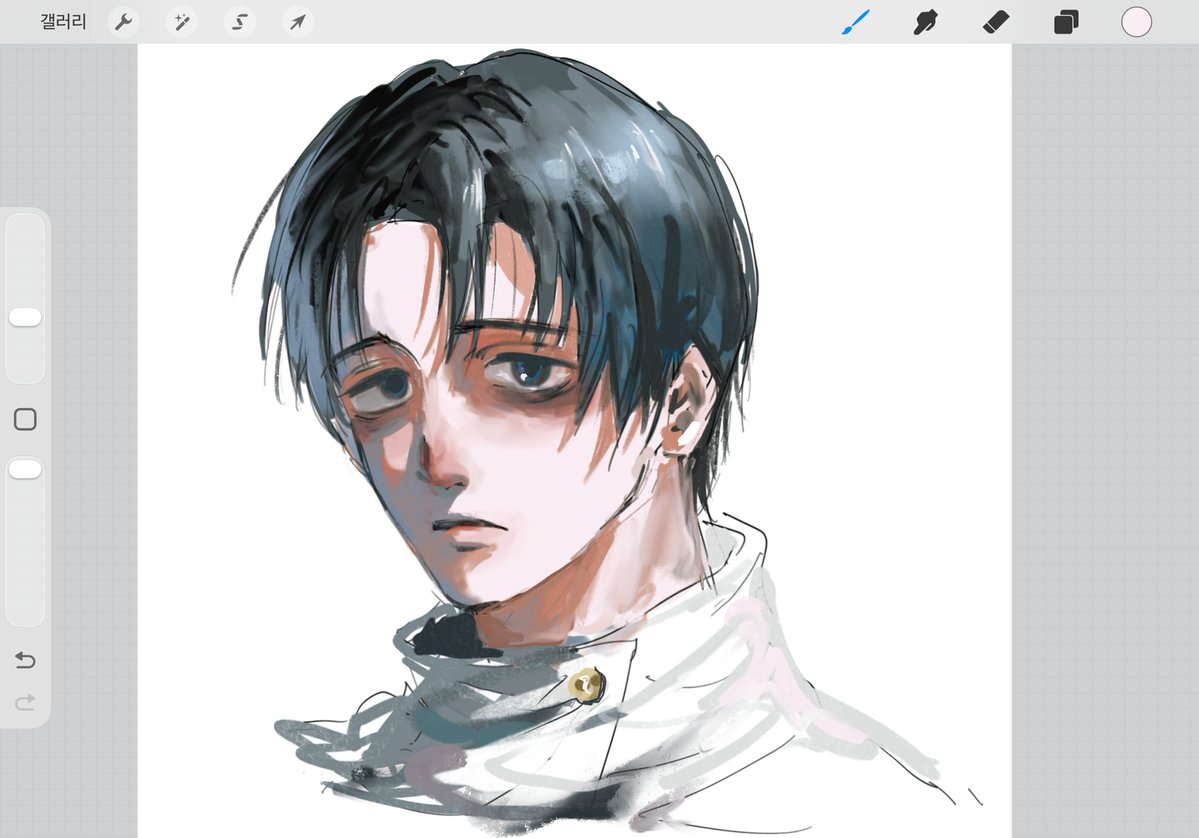The height and width of the screenshot is (838, 1199).
Task: Open the Actions wrench menu
Action: (x=123, y=22)
